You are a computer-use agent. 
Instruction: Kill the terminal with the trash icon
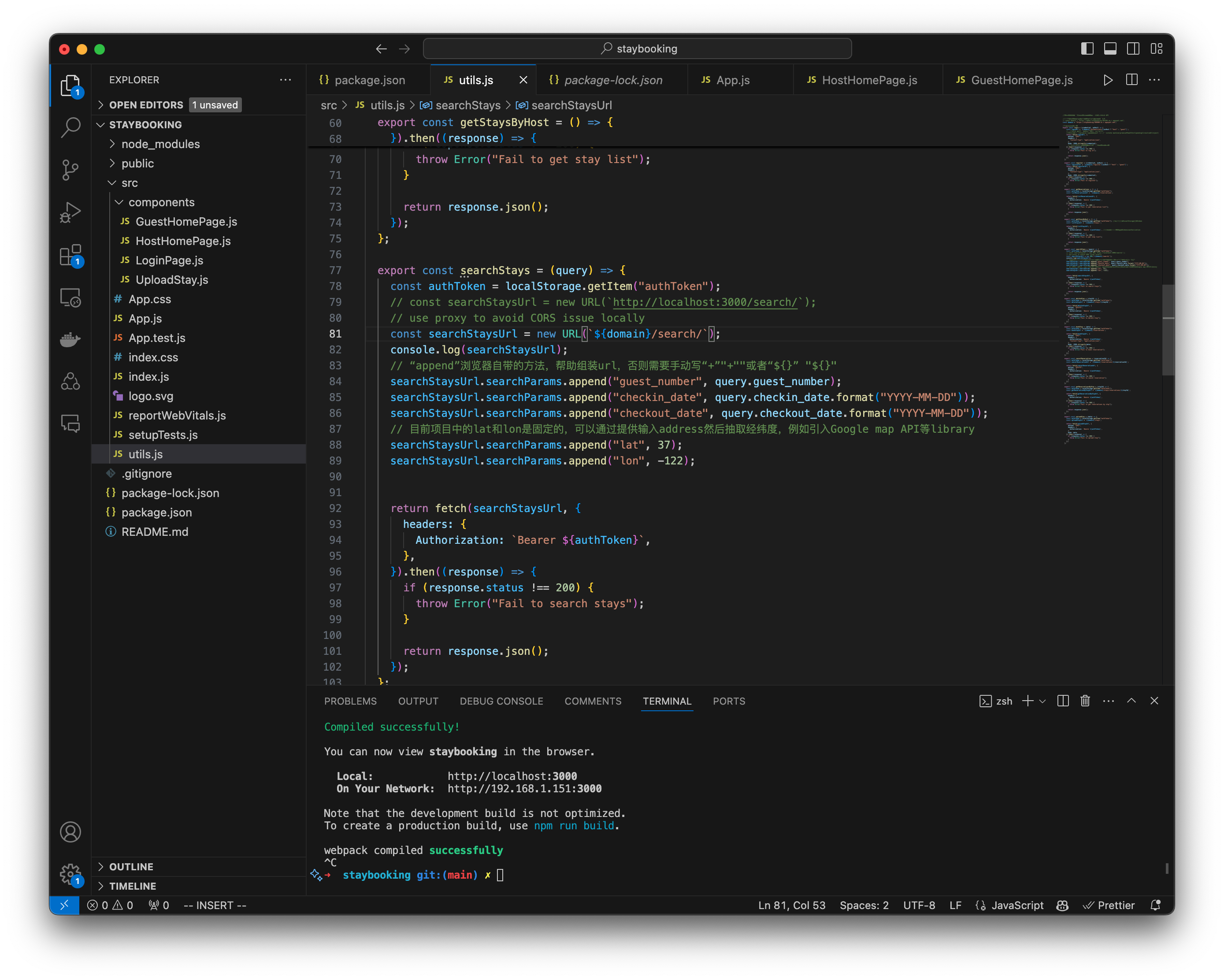click(x=1085, y=701)
